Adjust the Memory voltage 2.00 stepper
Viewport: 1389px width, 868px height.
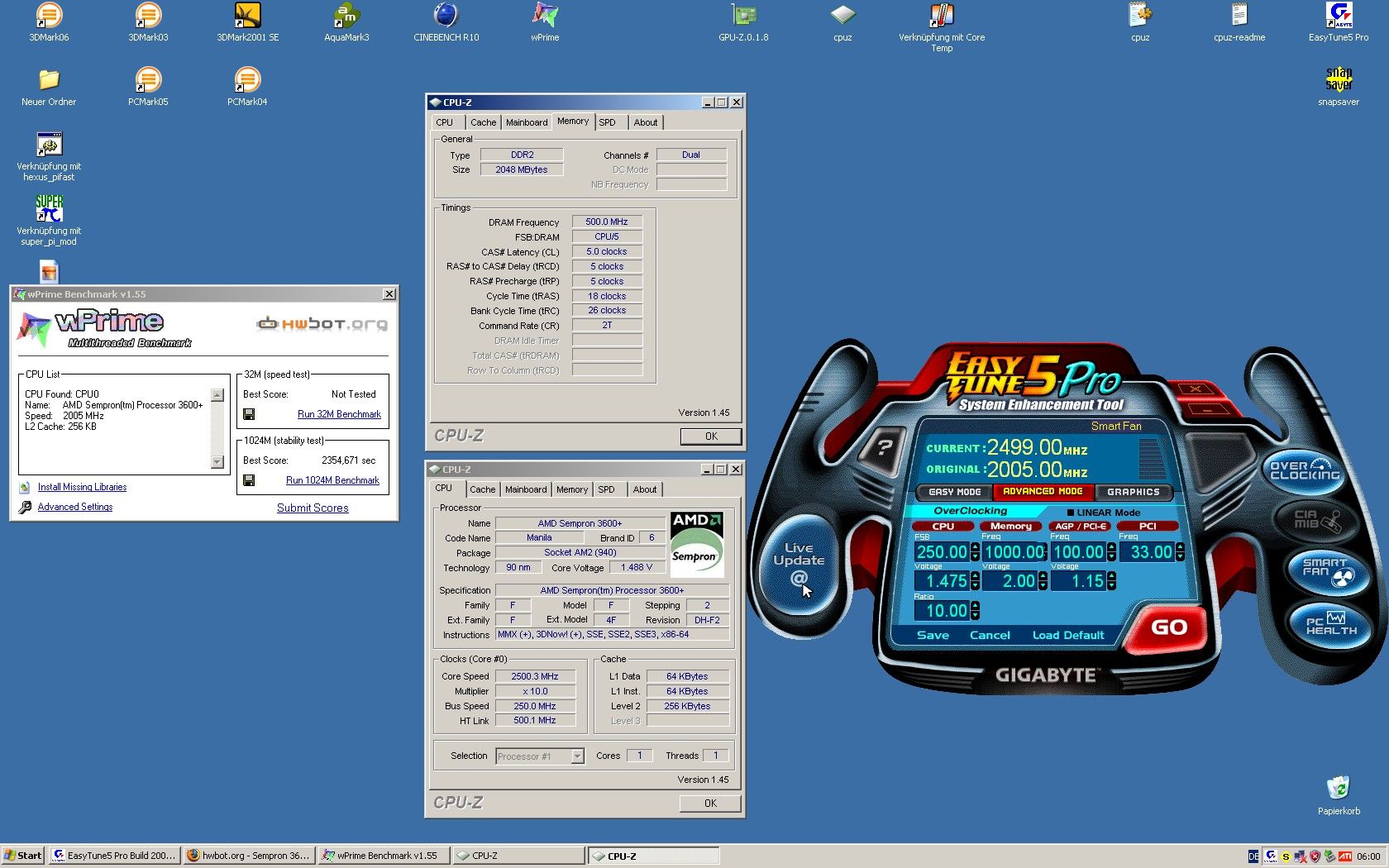point(1043,581)
